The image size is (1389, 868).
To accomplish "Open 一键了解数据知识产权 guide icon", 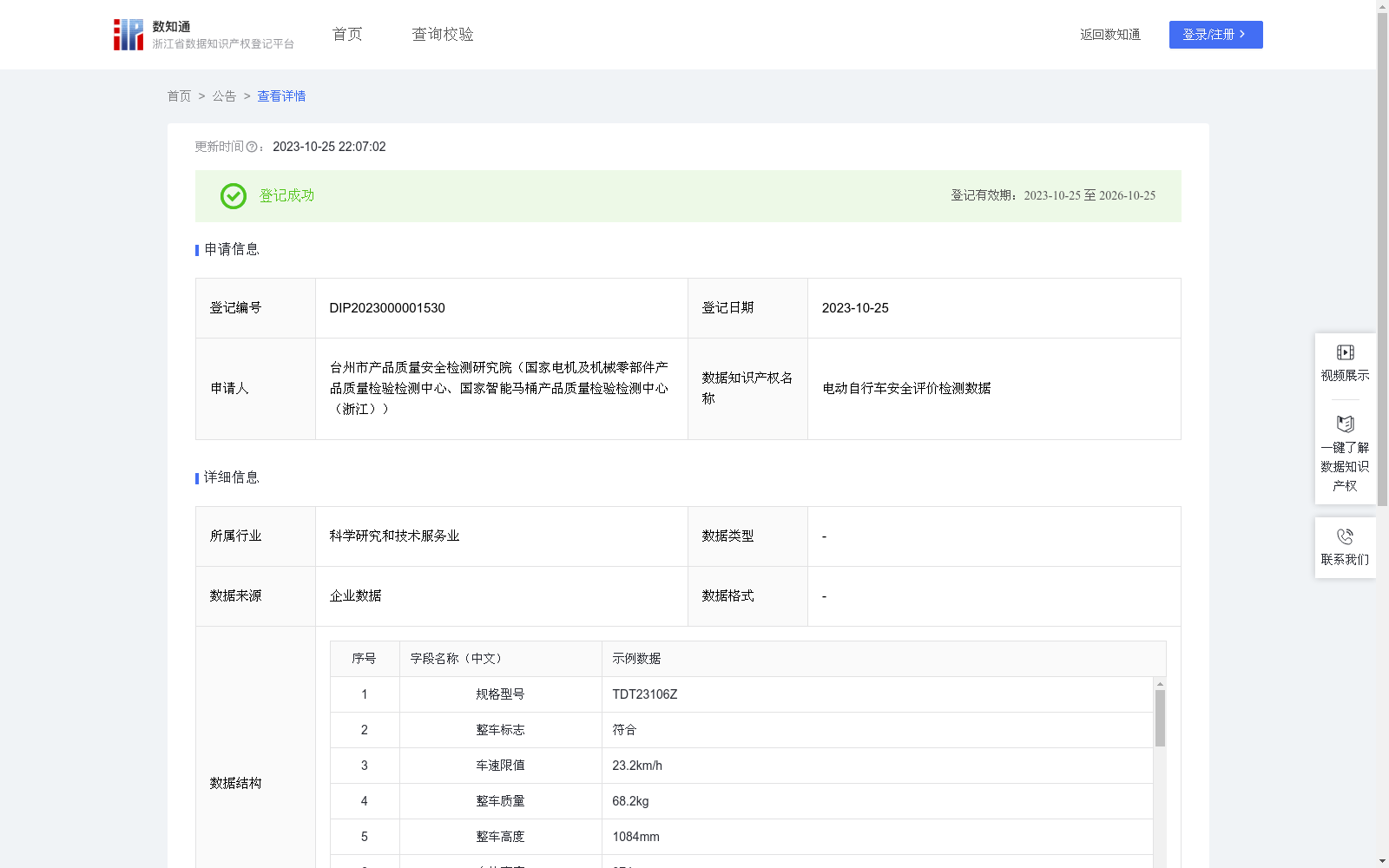I will point(1346,424).
